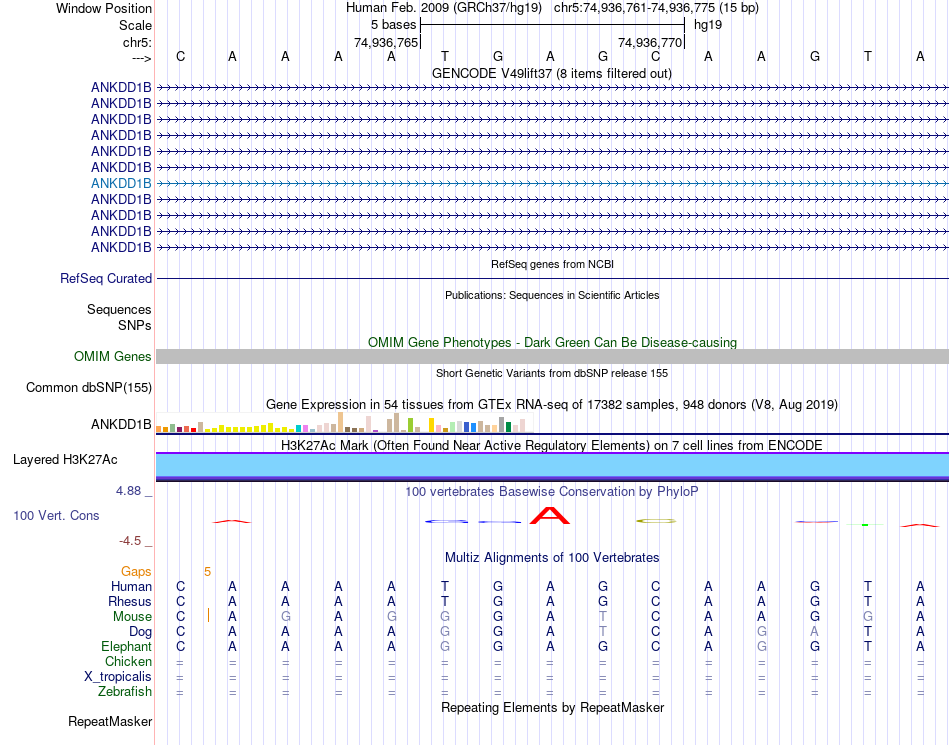Click the RefSeq Curated gene line
950x745 pixels.
tap(552, 279)
